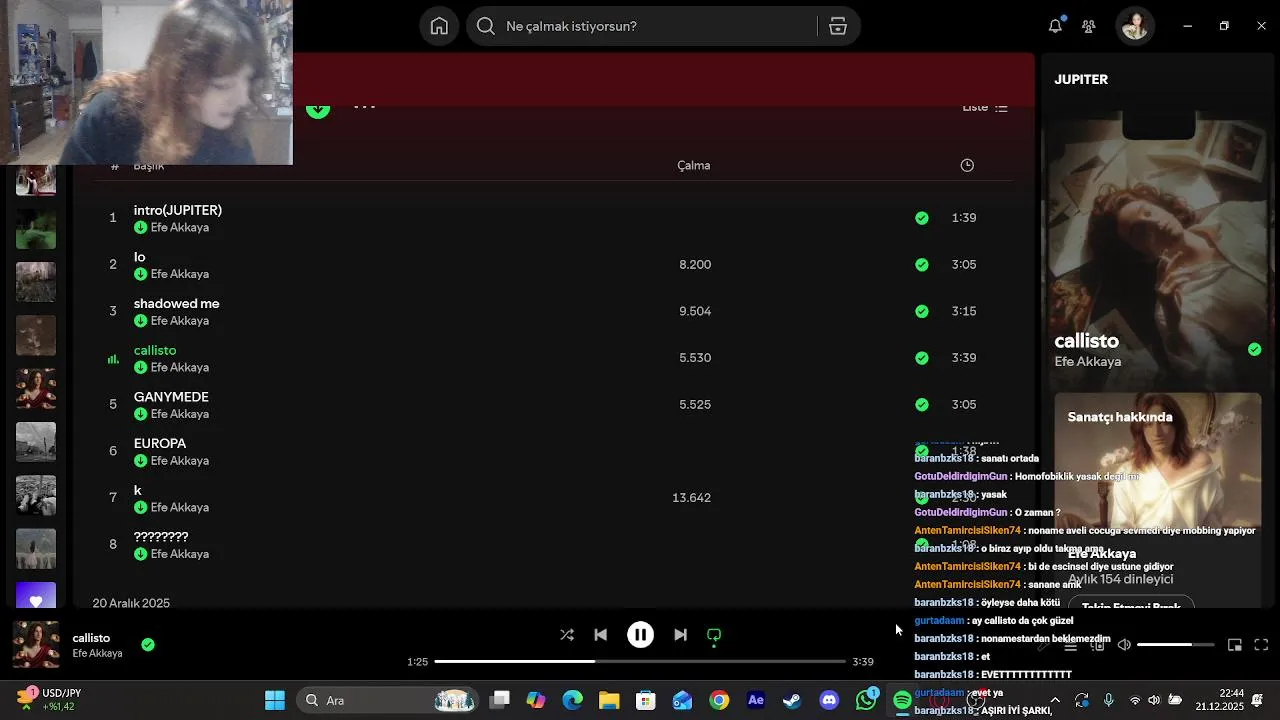
Task: Go to Spotify home
Action: tap(439, 26)
